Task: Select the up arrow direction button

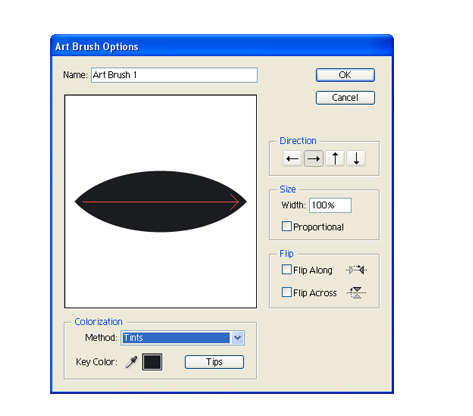Action: click(x=335, y=158)
